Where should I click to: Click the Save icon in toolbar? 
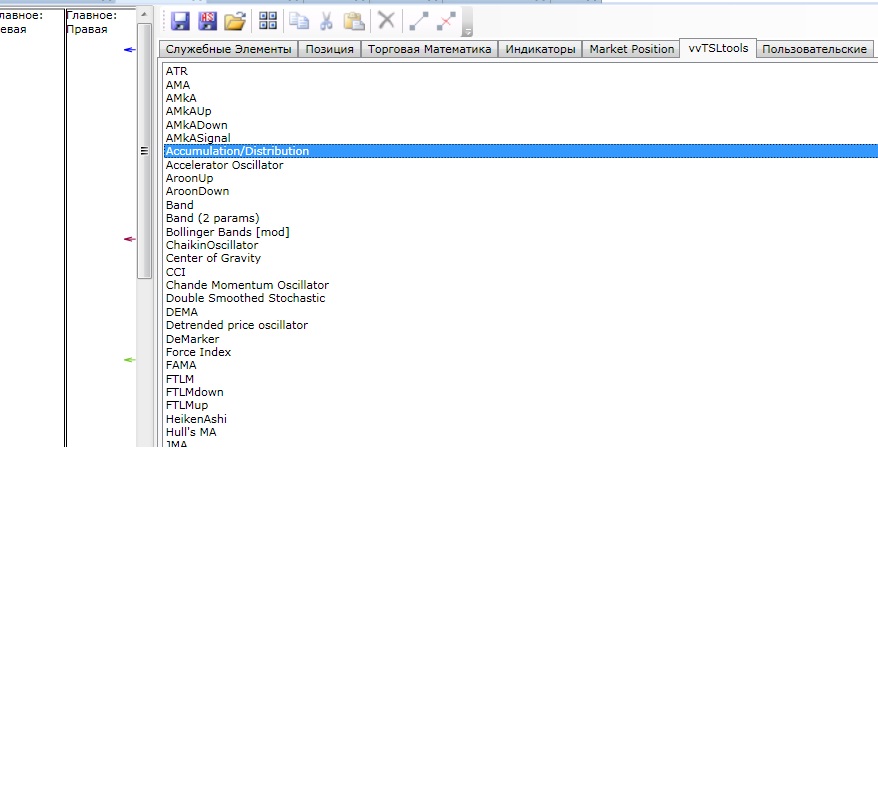(181, 21)
